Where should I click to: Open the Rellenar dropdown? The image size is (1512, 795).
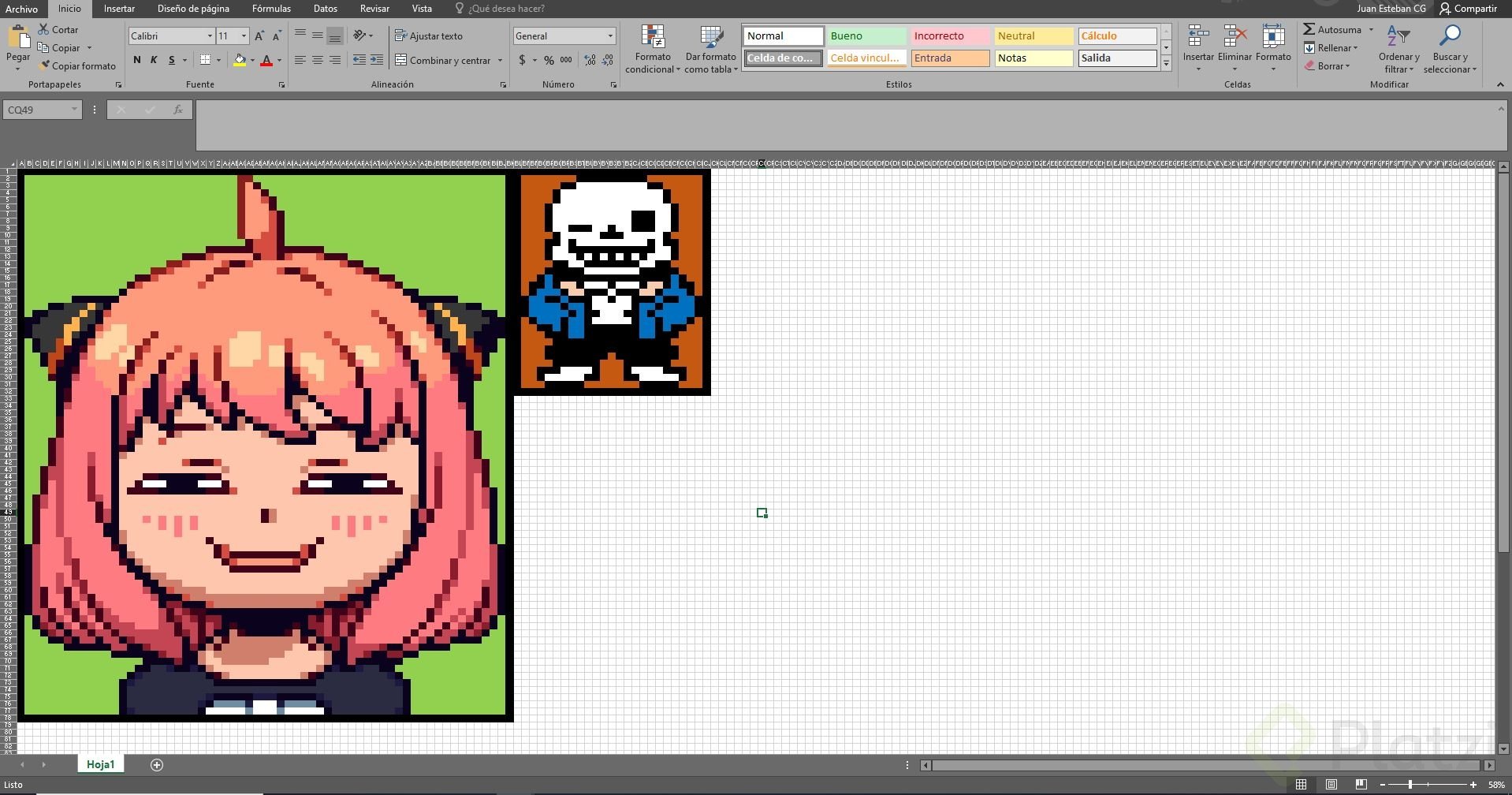1332,48
